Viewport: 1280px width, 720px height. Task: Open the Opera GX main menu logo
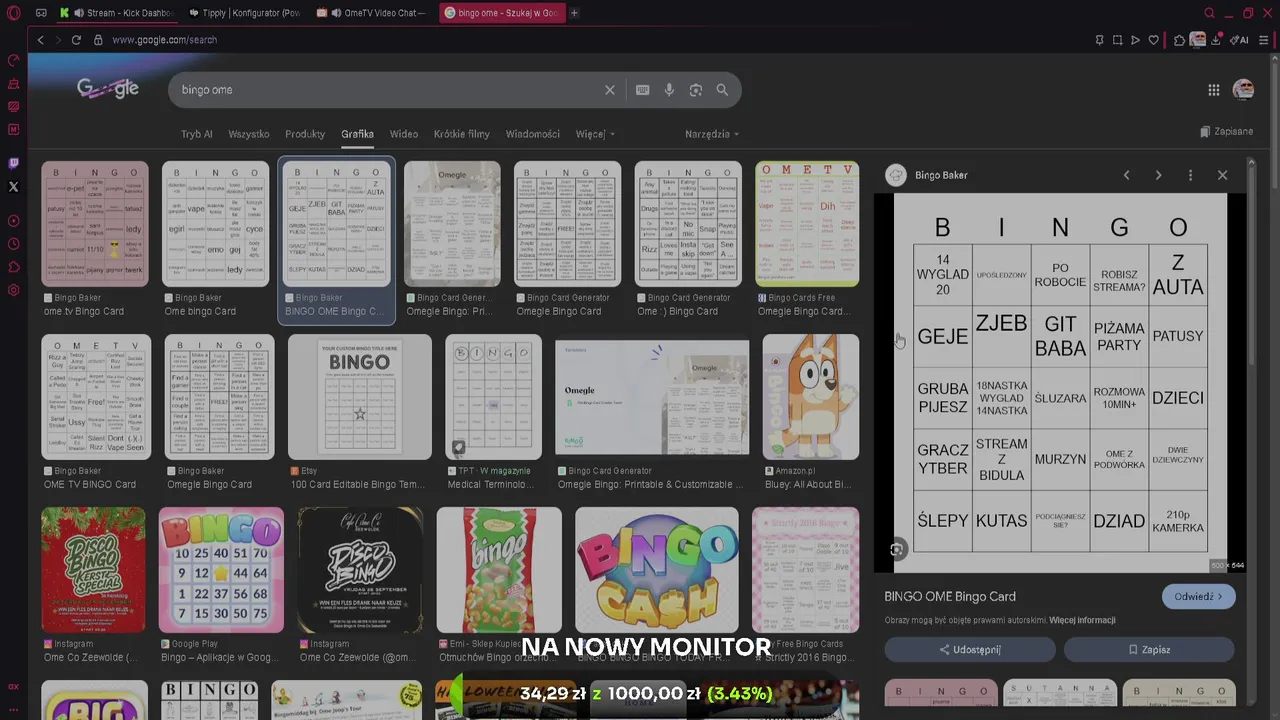(x=14, y=13)
